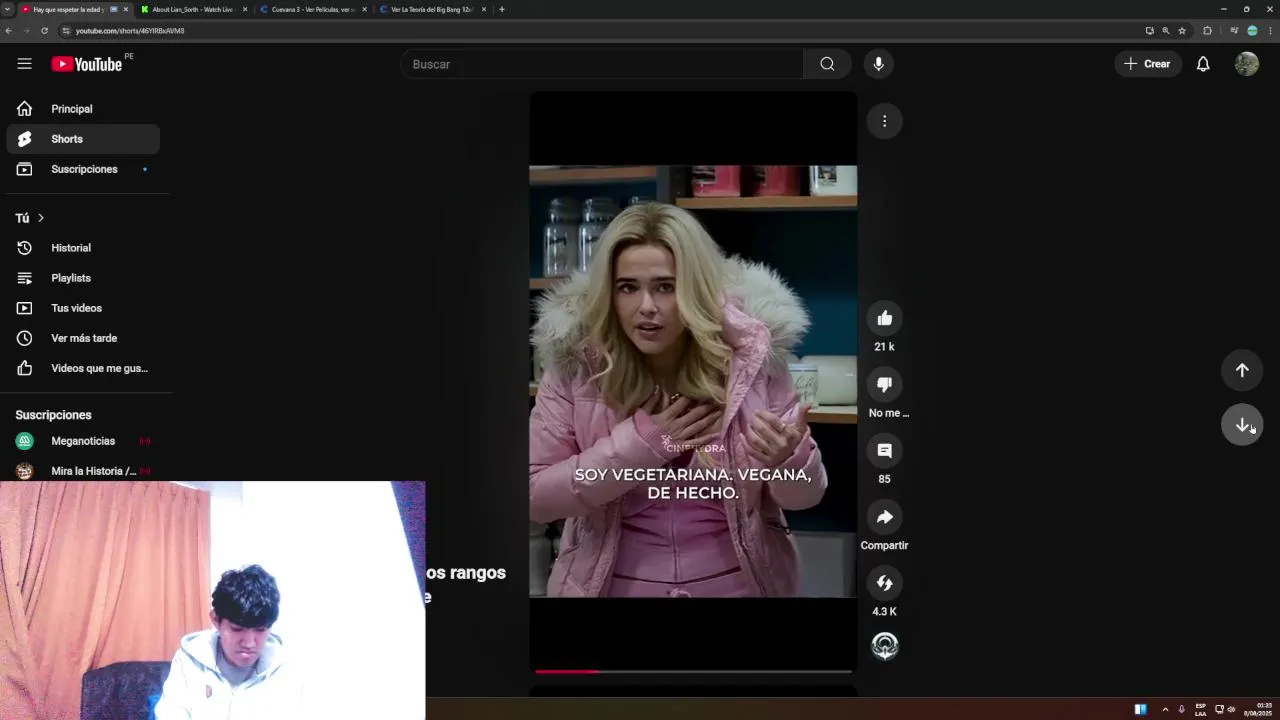
Task: Share this short using Compartir
Action: coord(884,517)
